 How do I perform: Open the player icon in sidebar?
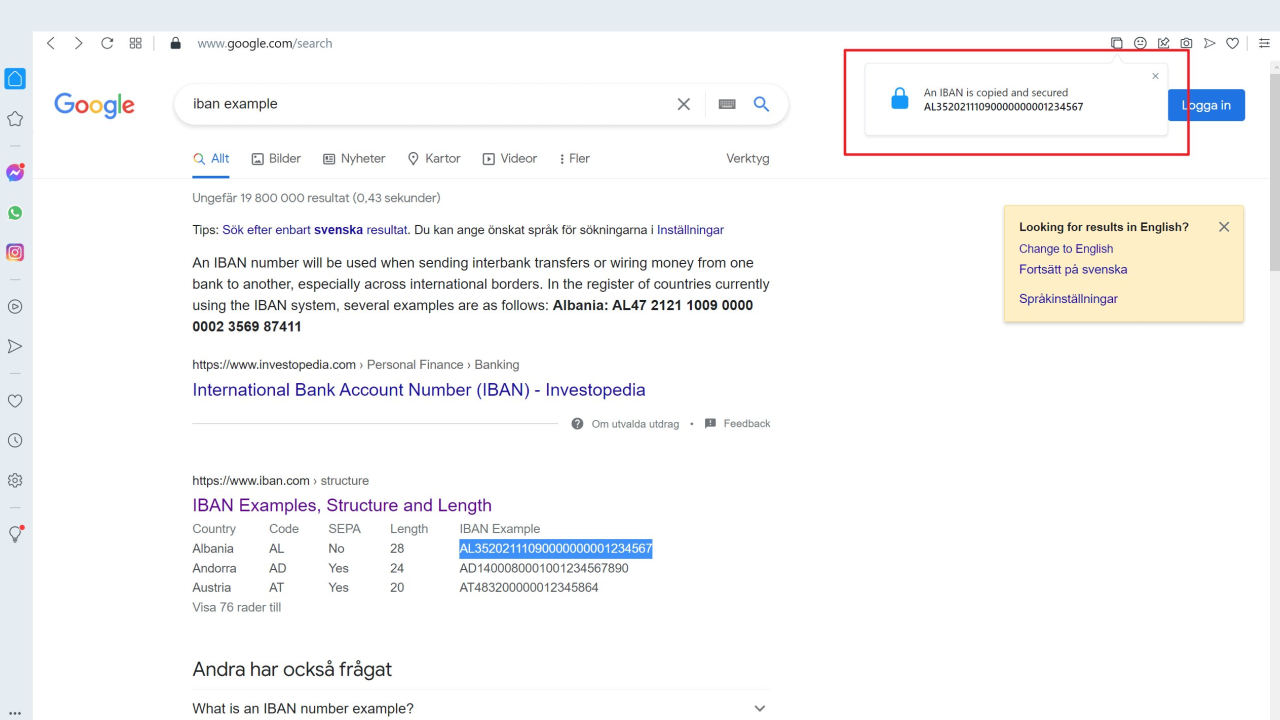point(15,307)
